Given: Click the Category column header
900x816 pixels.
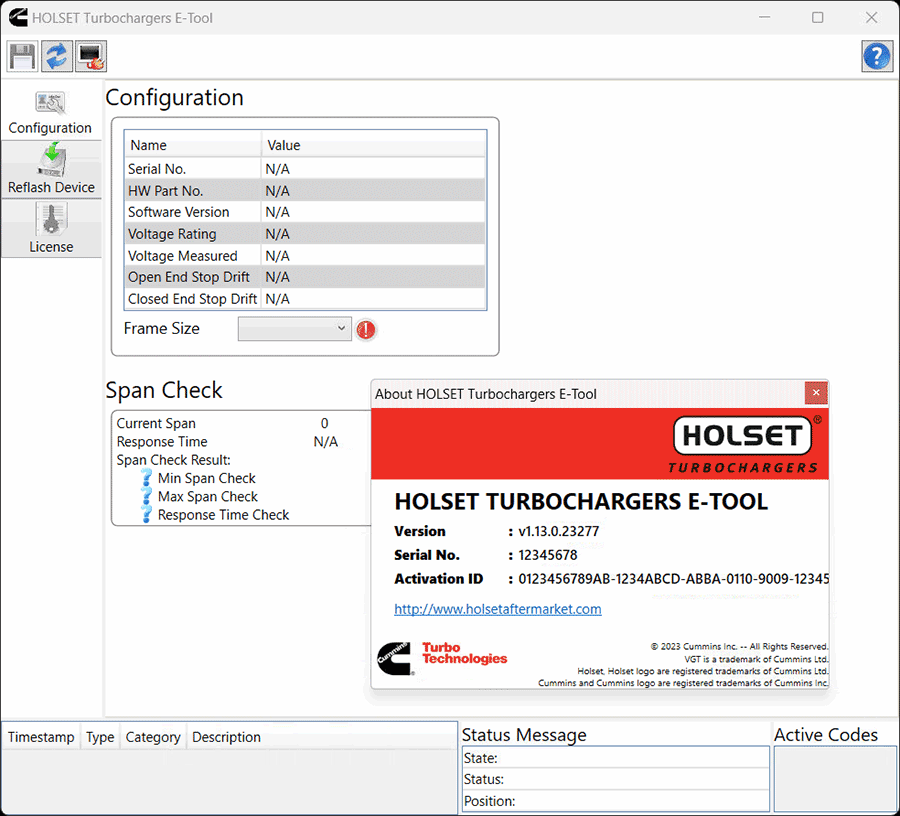Looking at the screenshot, I should 153,737.
